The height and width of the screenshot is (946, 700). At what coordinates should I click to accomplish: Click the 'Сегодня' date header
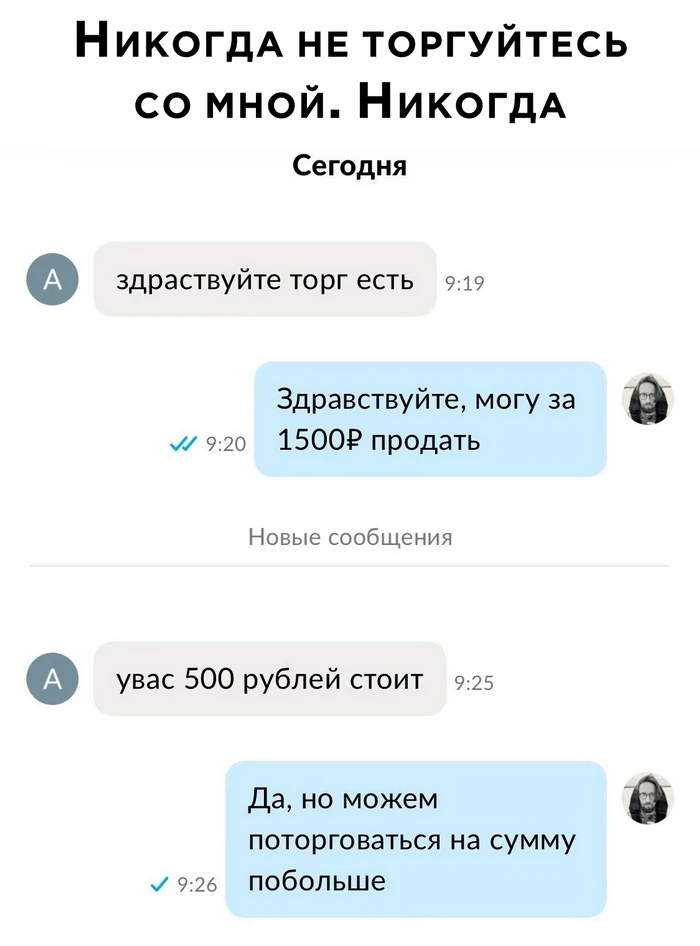point(350,166)
